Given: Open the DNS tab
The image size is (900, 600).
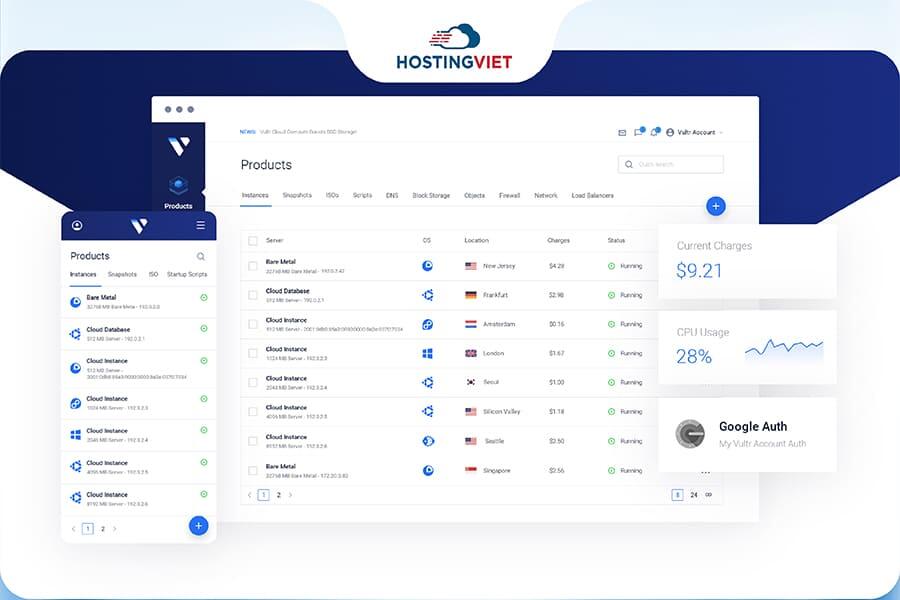Looking at the screenshot, I should [x=392, y=195].
